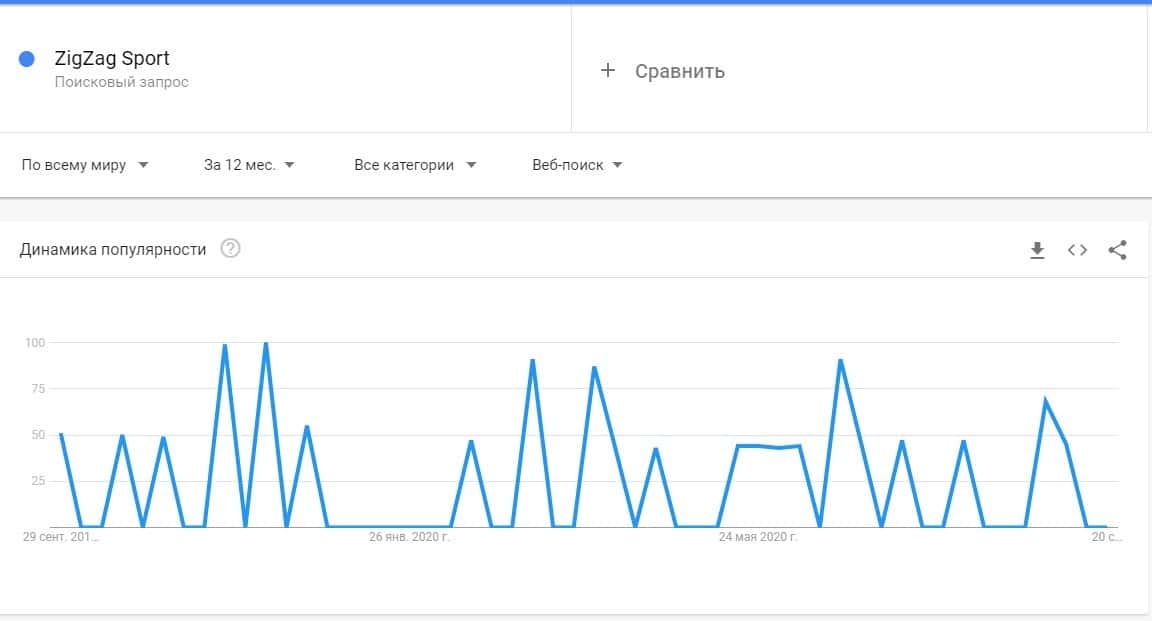Click the share chart icon
Image resolution: width=1152 pixels, height=621 pixels.
pos(1118,250)
